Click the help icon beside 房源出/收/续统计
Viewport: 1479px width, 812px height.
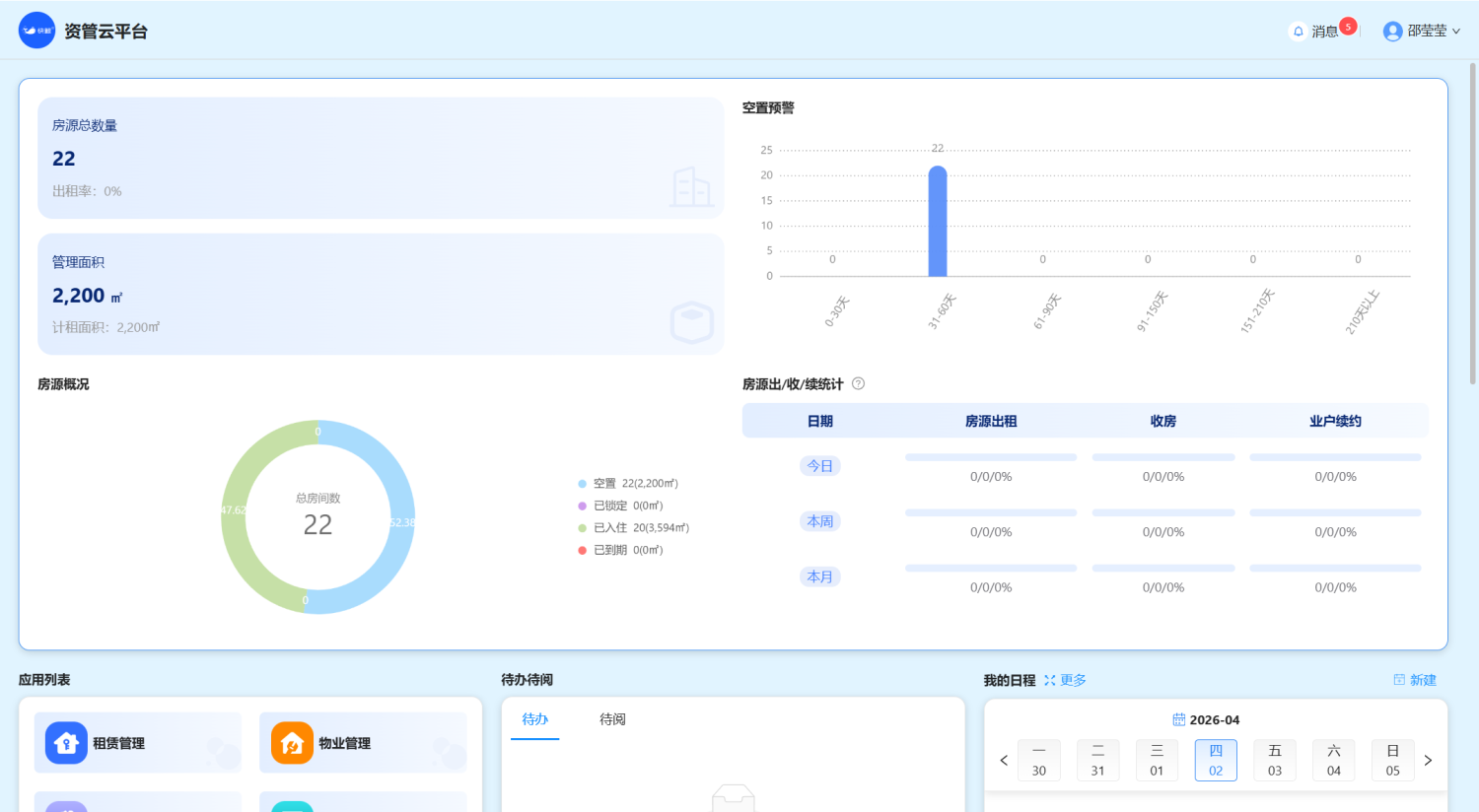tap(858, 383)
